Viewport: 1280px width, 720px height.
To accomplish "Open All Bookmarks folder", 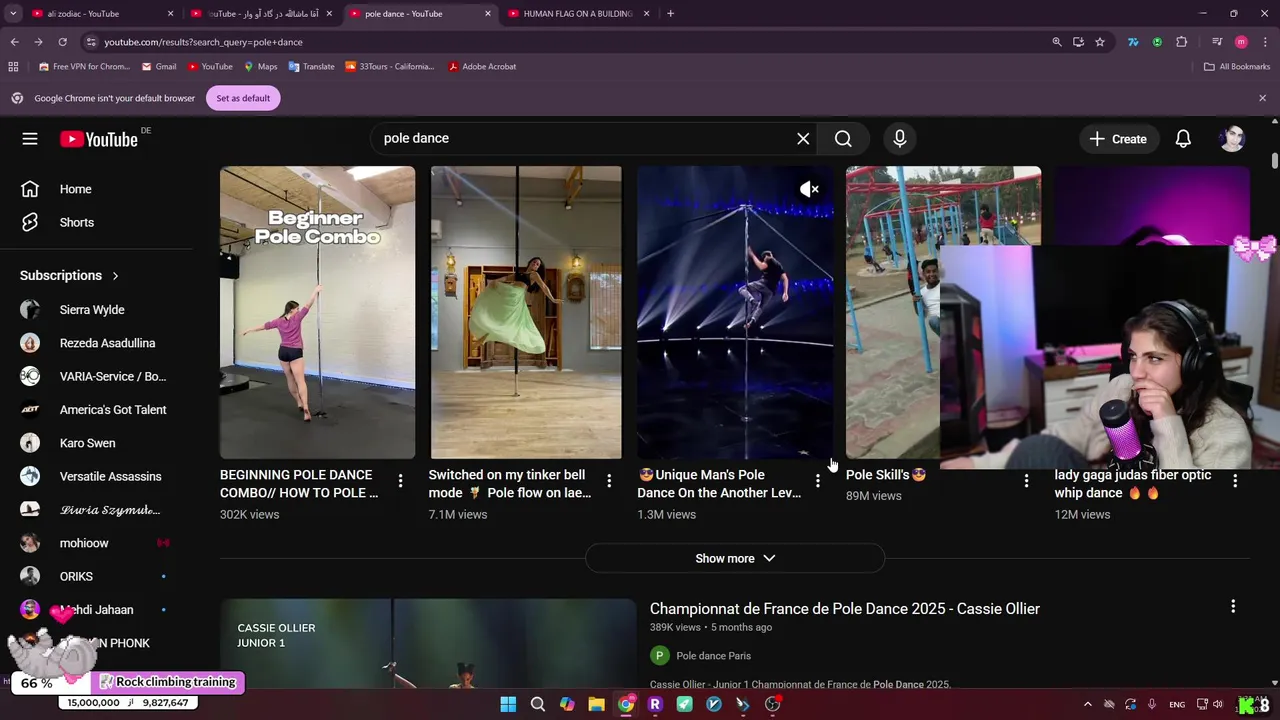I will [1237, 67].
